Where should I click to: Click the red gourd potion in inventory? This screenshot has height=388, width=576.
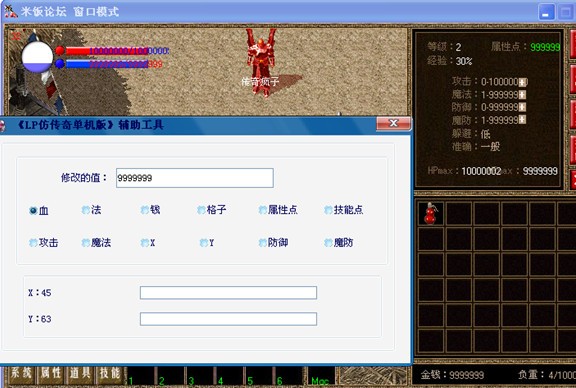(x=430, y=213)
